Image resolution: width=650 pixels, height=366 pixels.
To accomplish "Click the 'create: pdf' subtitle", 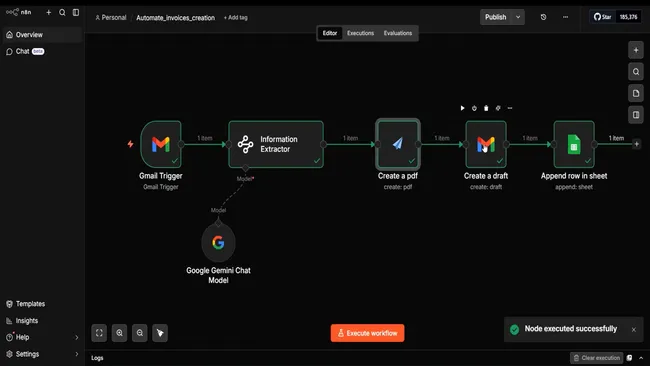I will coord(398,187).
